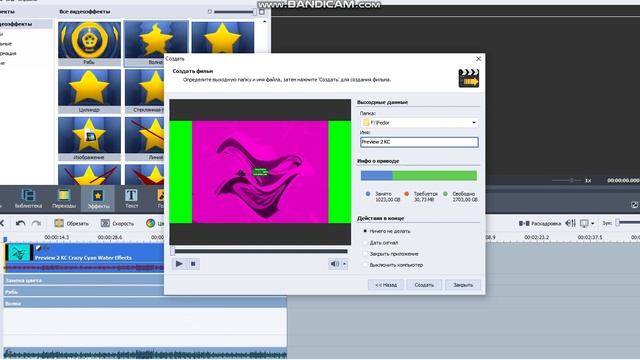
Task: Click the Свободно 2703,00 GB free space label
Action: [x=464, y=197]
